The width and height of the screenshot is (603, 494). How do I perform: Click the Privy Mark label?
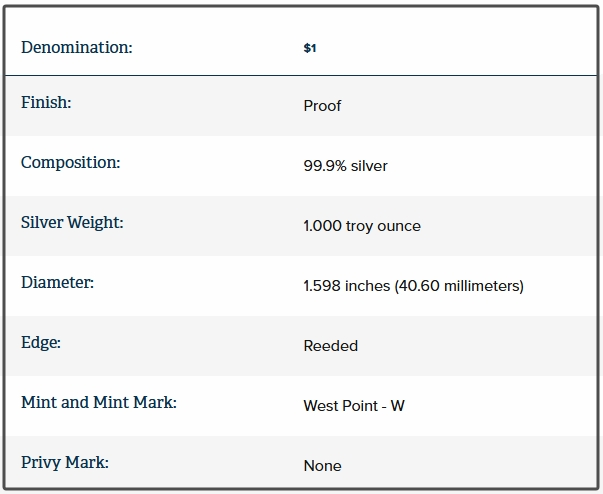65,462
